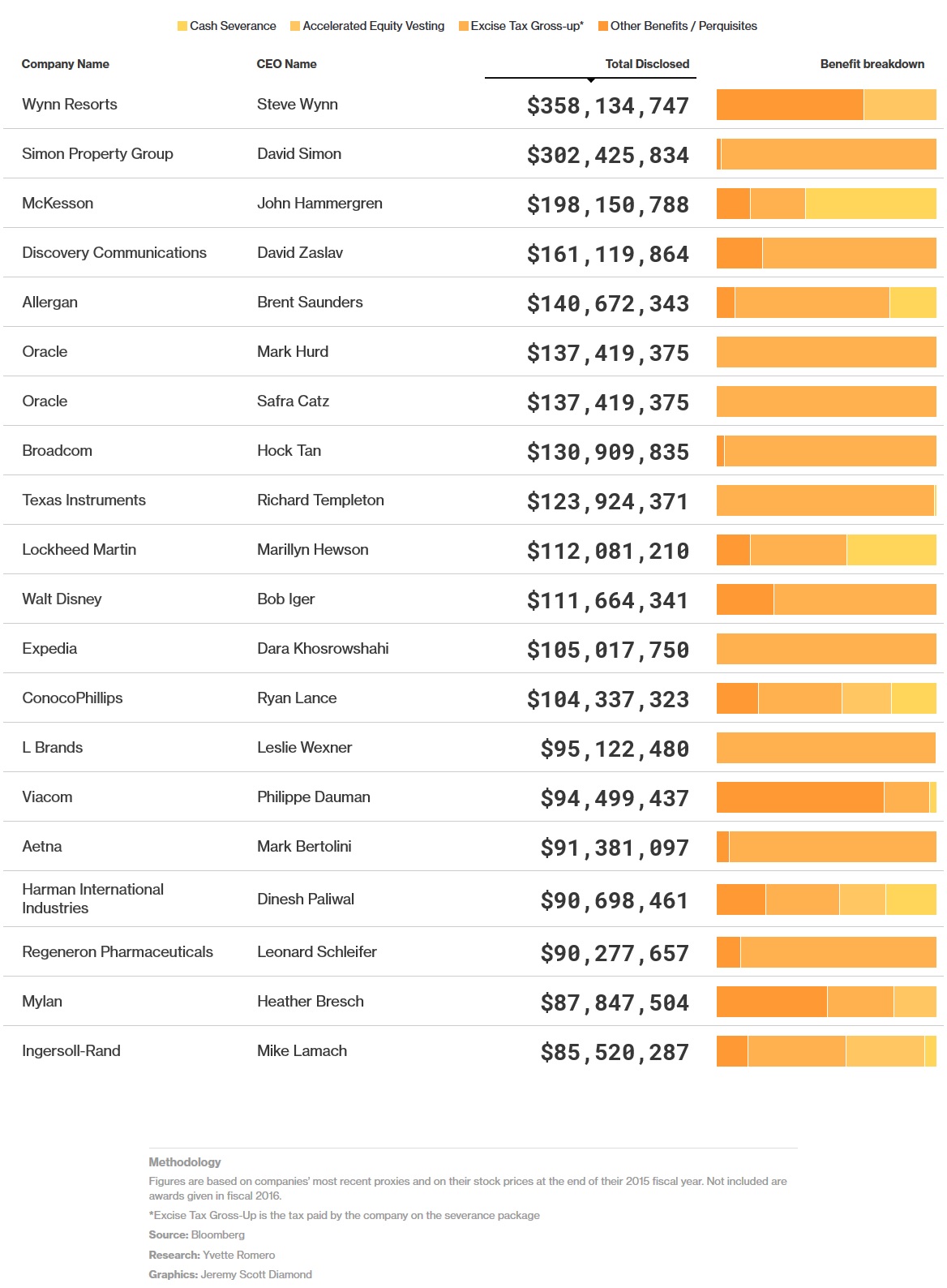Click Steve Wynn's benefit breakdown bar
Viewport: 947px width, 1288px height.
click(x=826, y=105)
